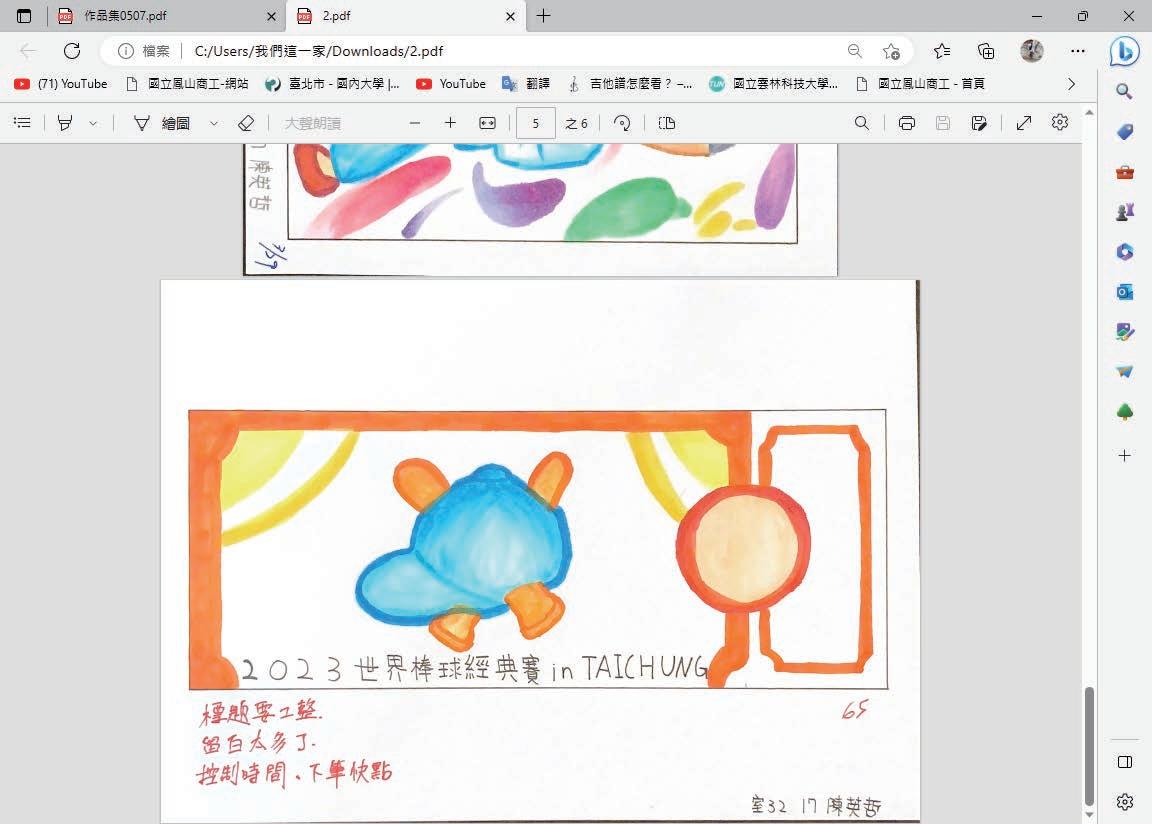Viewport: 1152px width, 824px height.
Task: Open the 國立雲林科技大學 bookmark
Action: pyautogui.click(x=774, y=84)
